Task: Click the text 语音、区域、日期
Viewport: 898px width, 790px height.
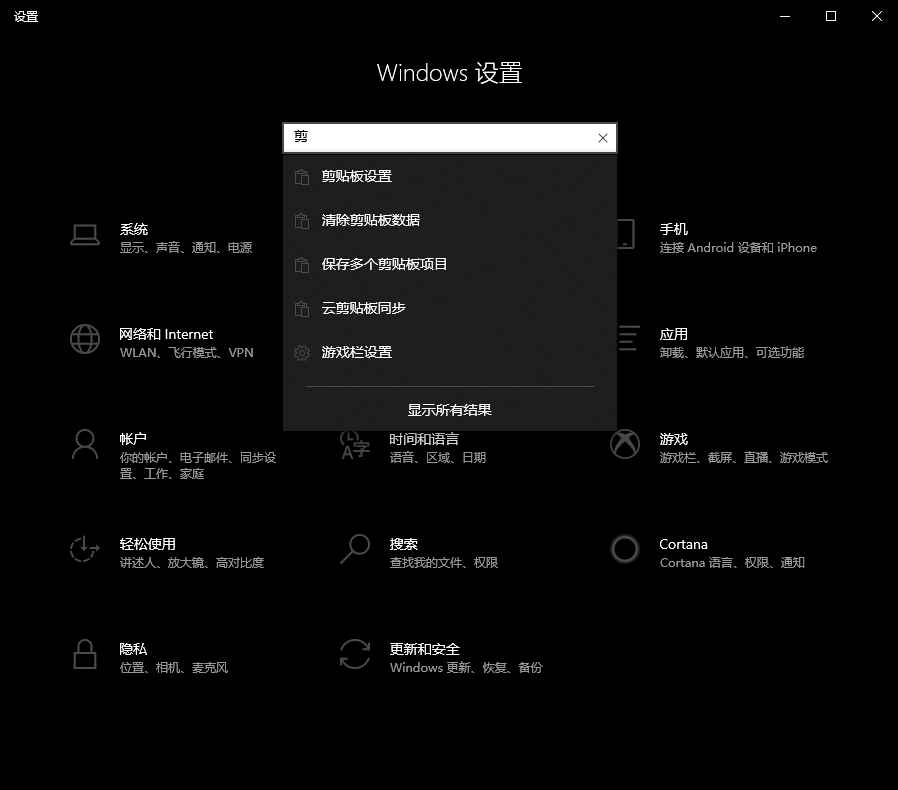Action: (x=438, y=457)
